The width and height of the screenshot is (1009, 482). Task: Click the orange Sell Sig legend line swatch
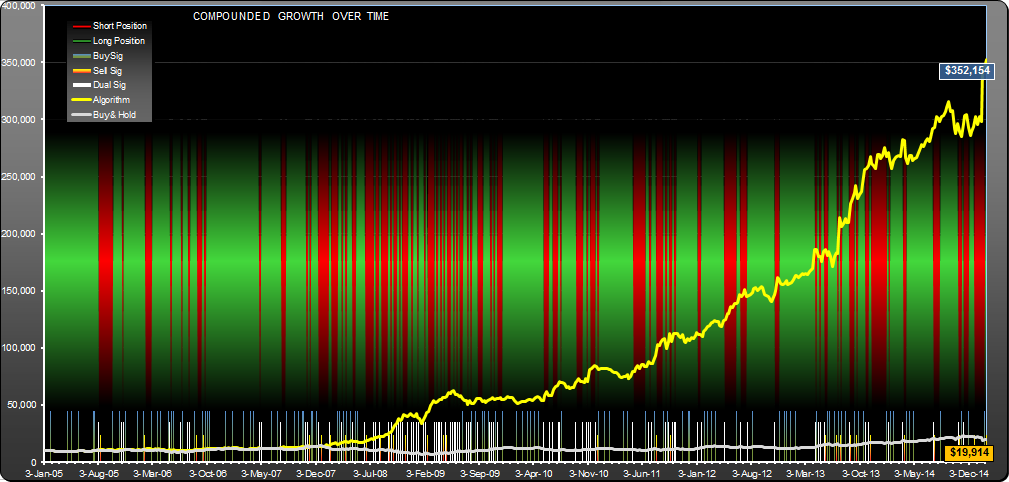(x=80, y=71)
